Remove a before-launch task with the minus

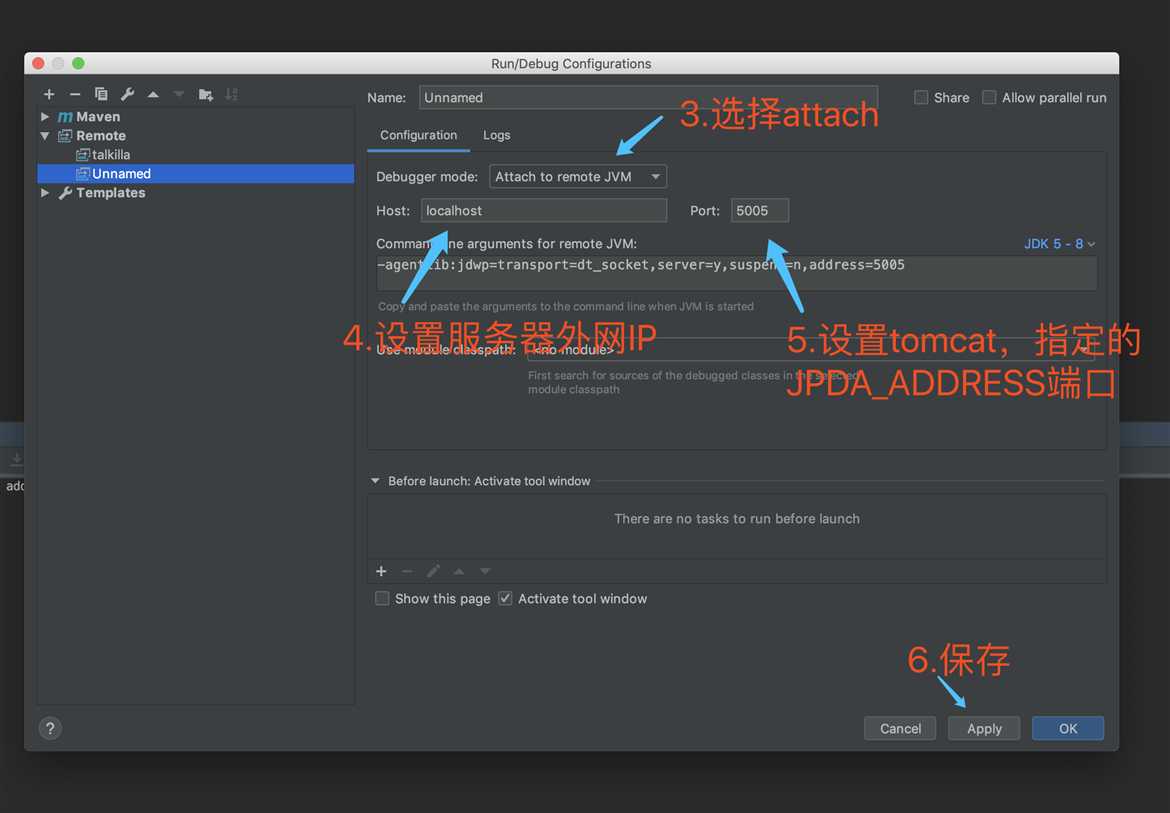point(407,571)
